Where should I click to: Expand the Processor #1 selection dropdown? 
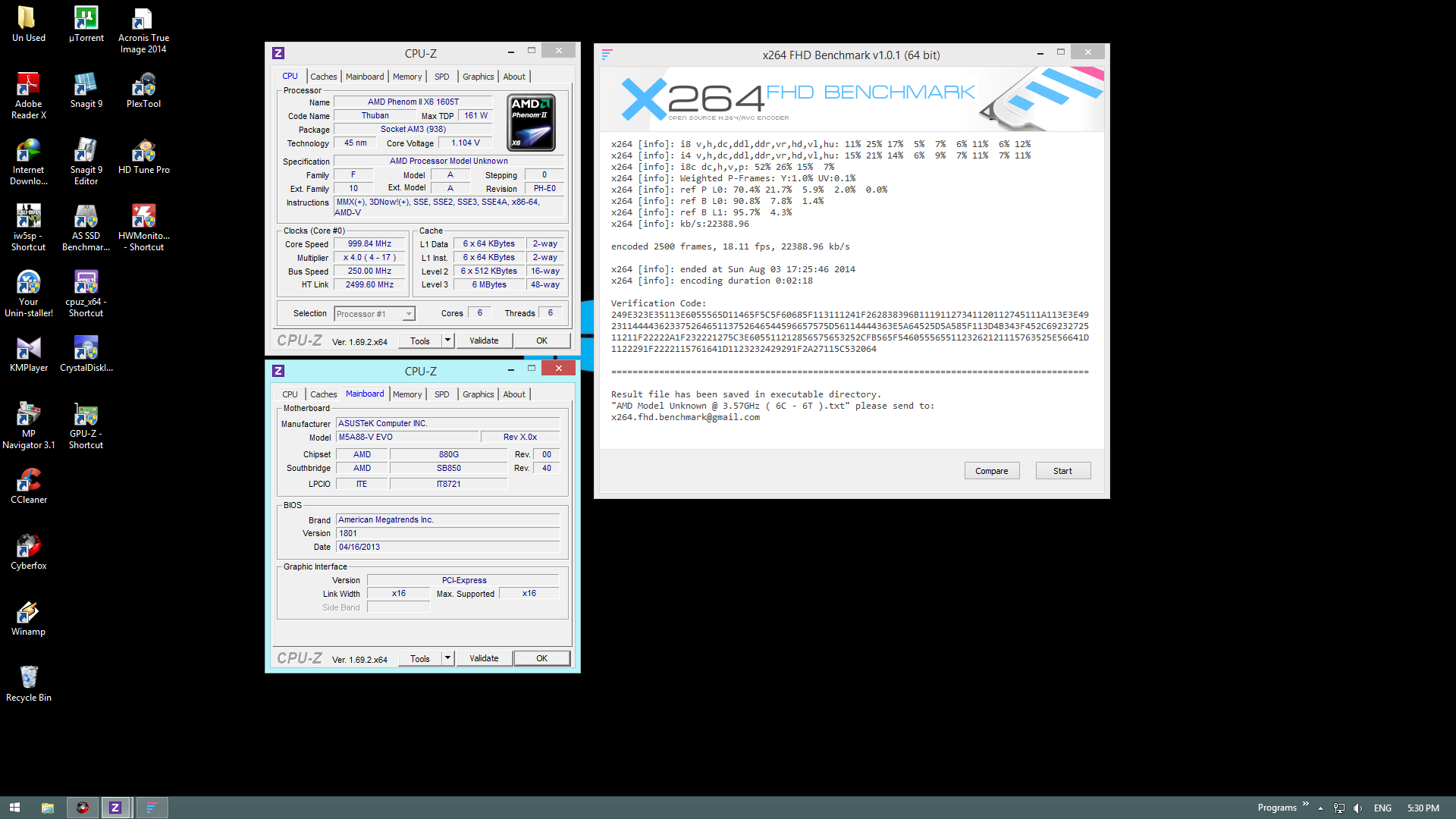tap(409, 314)
